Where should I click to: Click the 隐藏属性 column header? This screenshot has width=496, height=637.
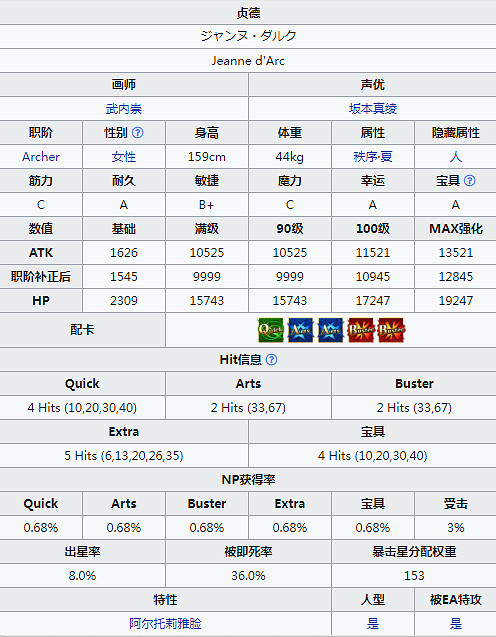[x=455, y=132]
